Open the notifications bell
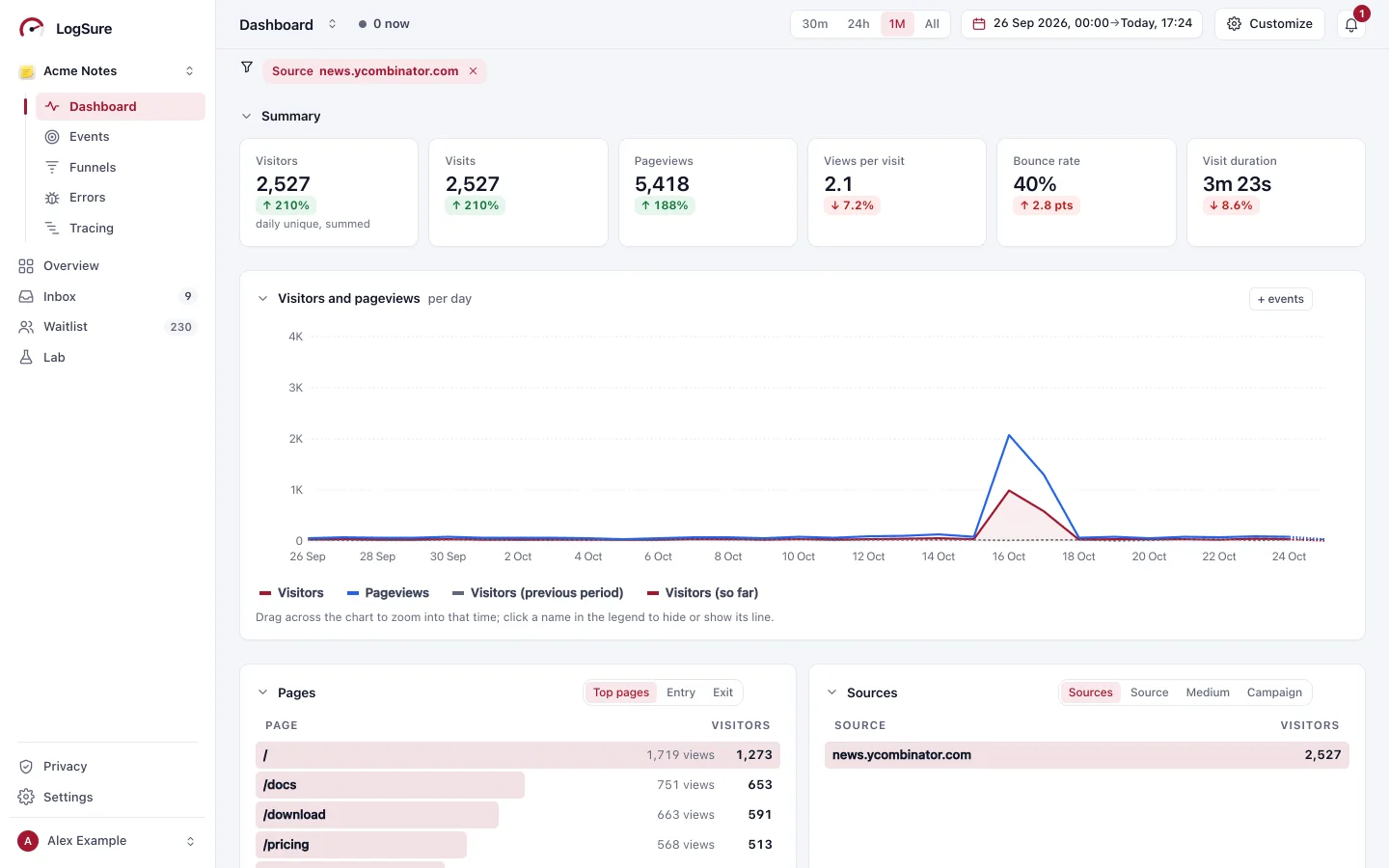 1351,24
